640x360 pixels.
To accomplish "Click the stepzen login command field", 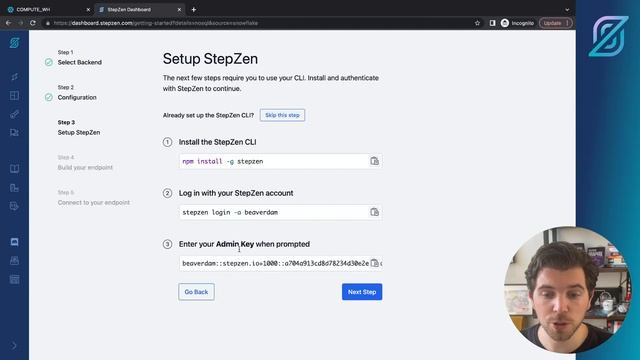I will coord(280,212).
